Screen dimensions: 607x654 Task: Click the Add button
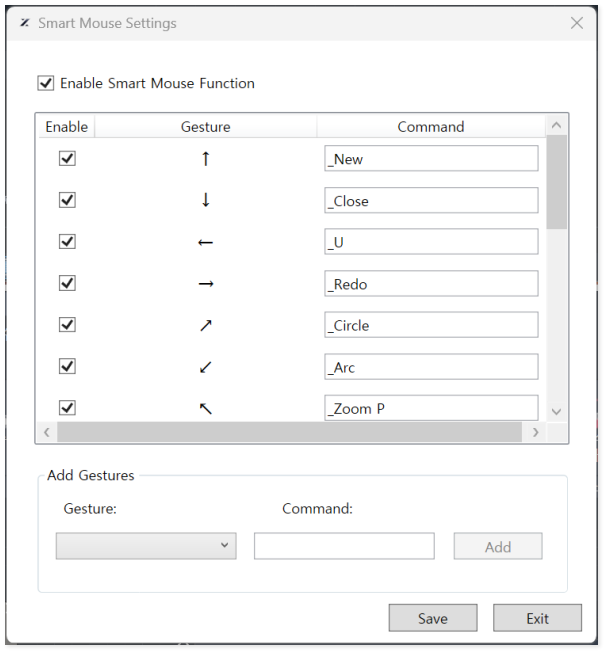coord(498,546)
